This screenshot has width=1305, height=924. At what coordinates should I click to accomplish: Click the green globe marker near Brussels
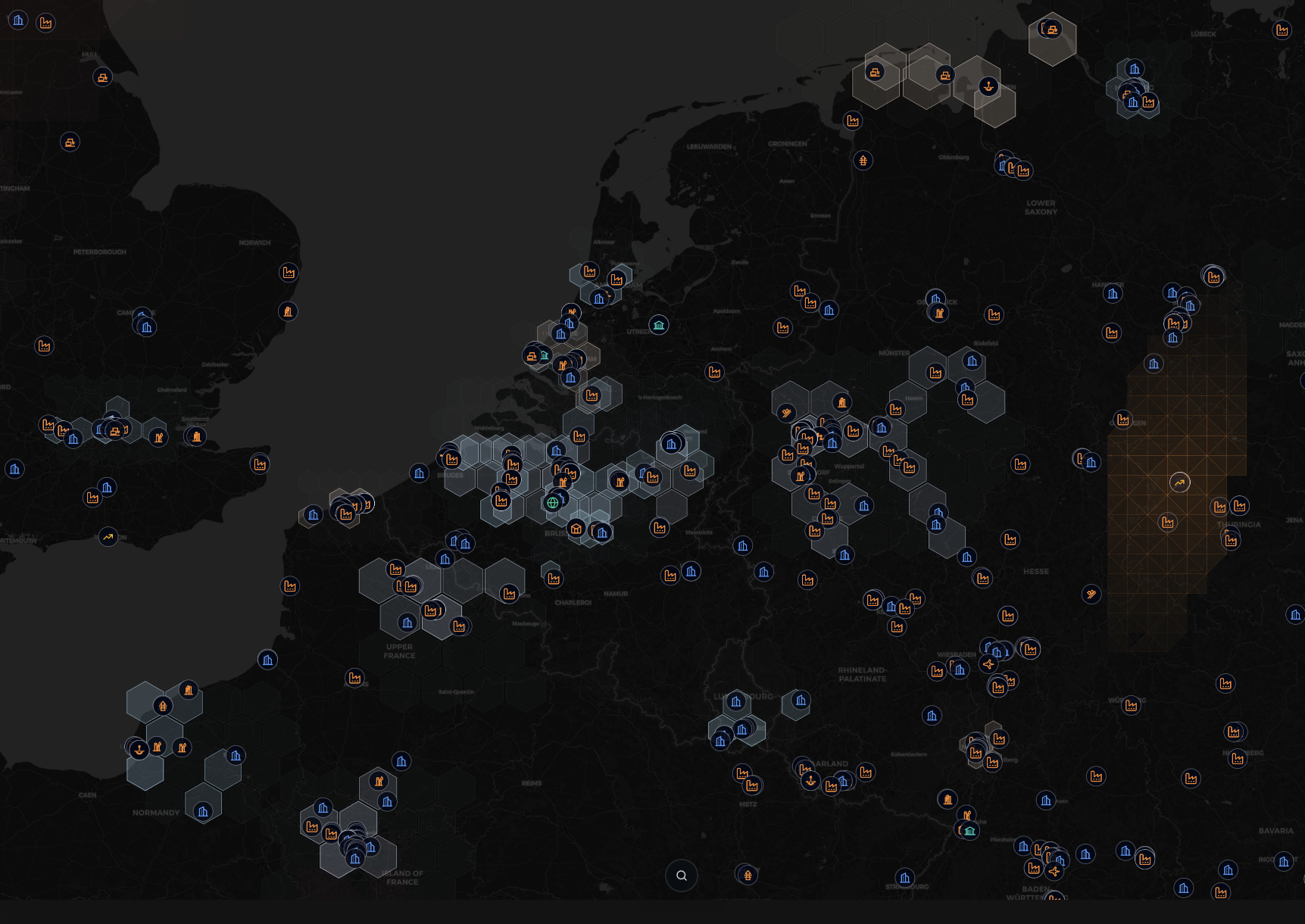[x=553, y=502]
